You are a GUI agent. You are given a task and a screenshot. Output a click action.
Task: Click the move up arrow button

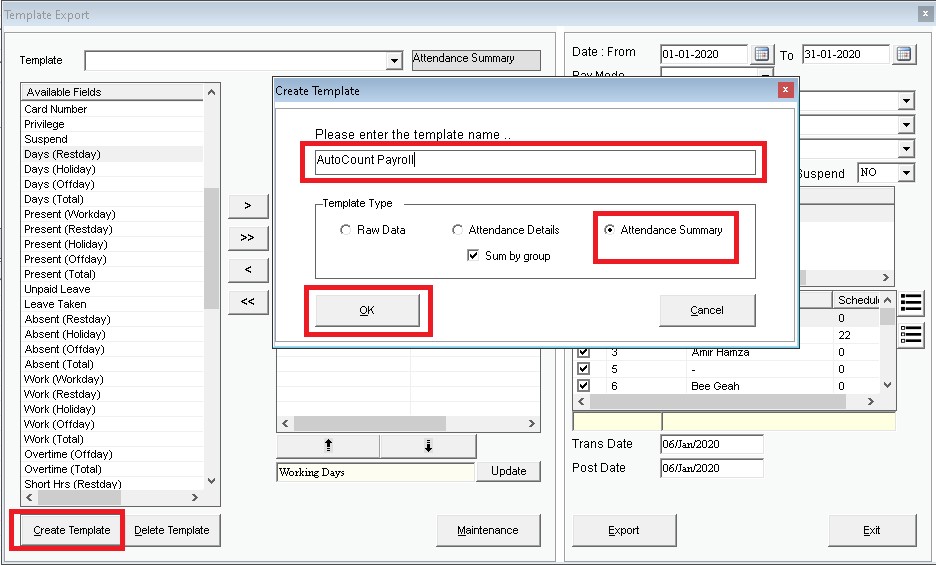pos(328,446)
